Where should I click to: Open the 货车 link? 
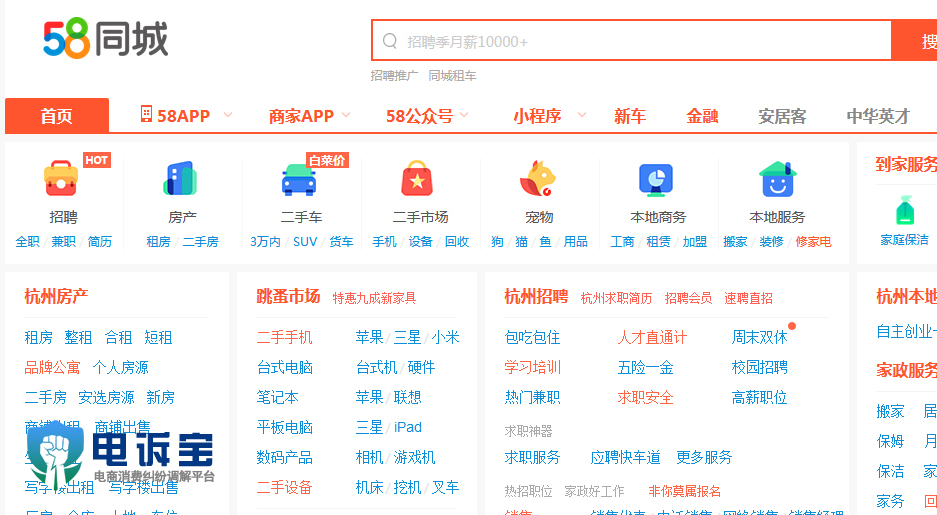[341, 241]
